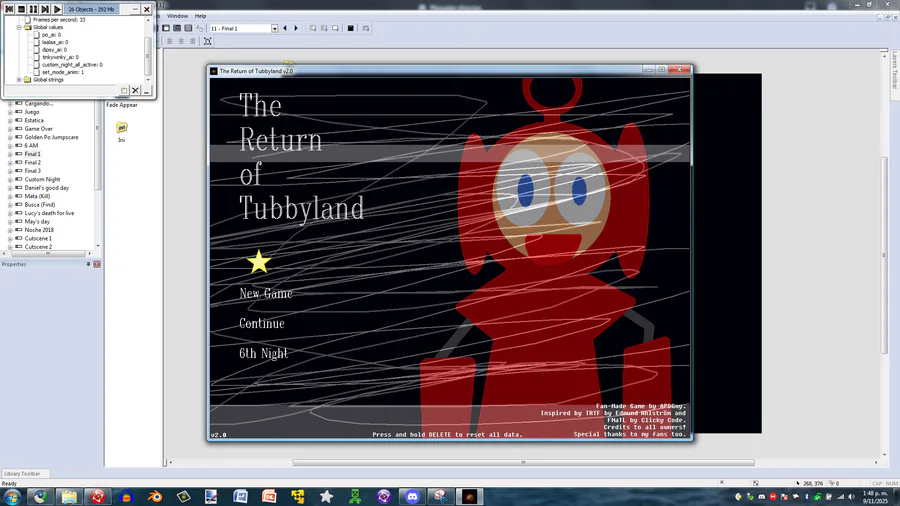Pin the Properties panel

point(88,264)
